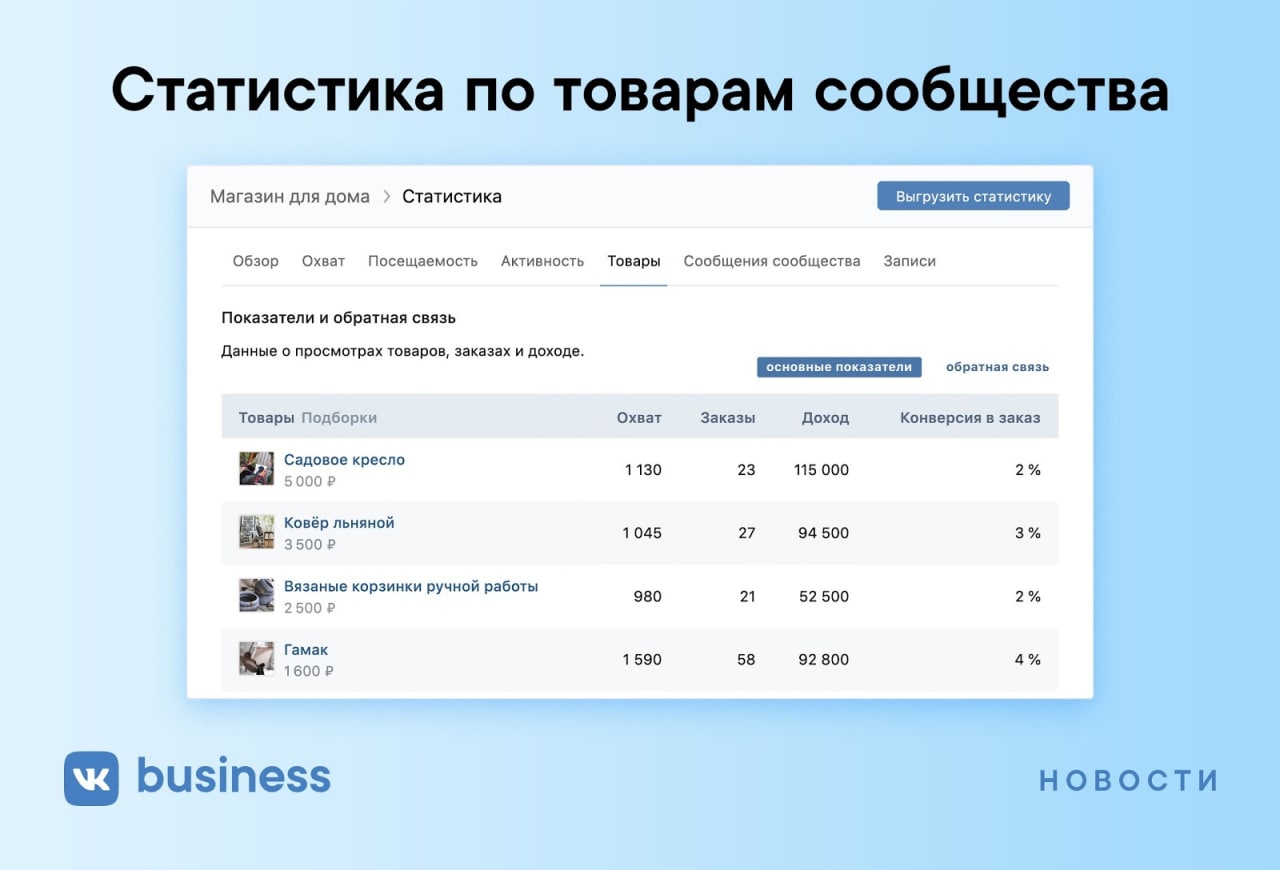Image resolution: width=1280 pixels, height=870 pixels.
Task: Switch to the Охват tab
Action: tap(323, 261)
